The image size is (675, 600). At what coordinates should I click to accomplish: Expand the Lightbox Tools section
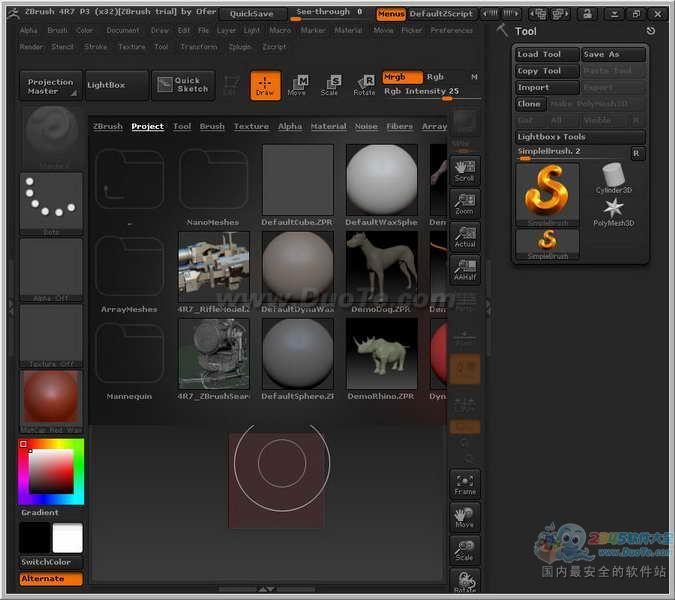point(580,137)
